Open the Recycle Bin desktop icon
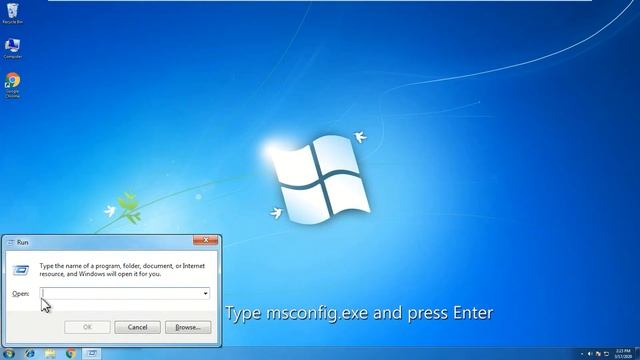 click(13, 13)
